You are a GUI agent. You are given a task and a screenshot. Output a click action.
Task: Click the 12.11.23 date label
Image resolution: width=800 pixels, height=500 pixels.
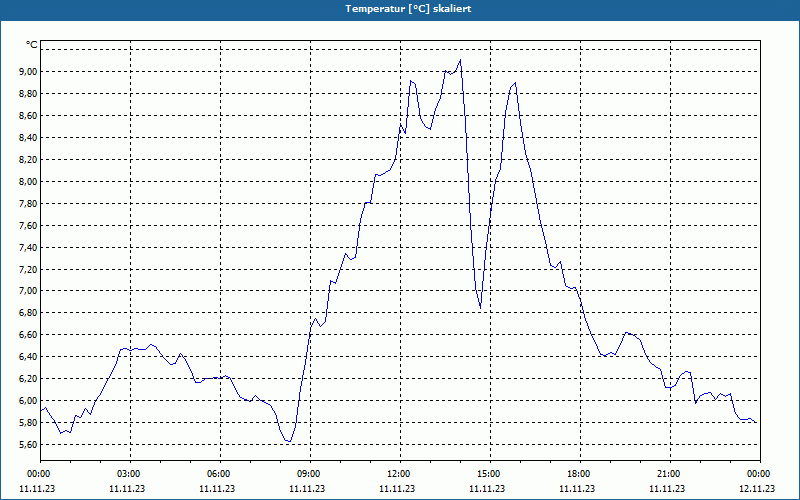pyautogui.click(x=757, y=488)
